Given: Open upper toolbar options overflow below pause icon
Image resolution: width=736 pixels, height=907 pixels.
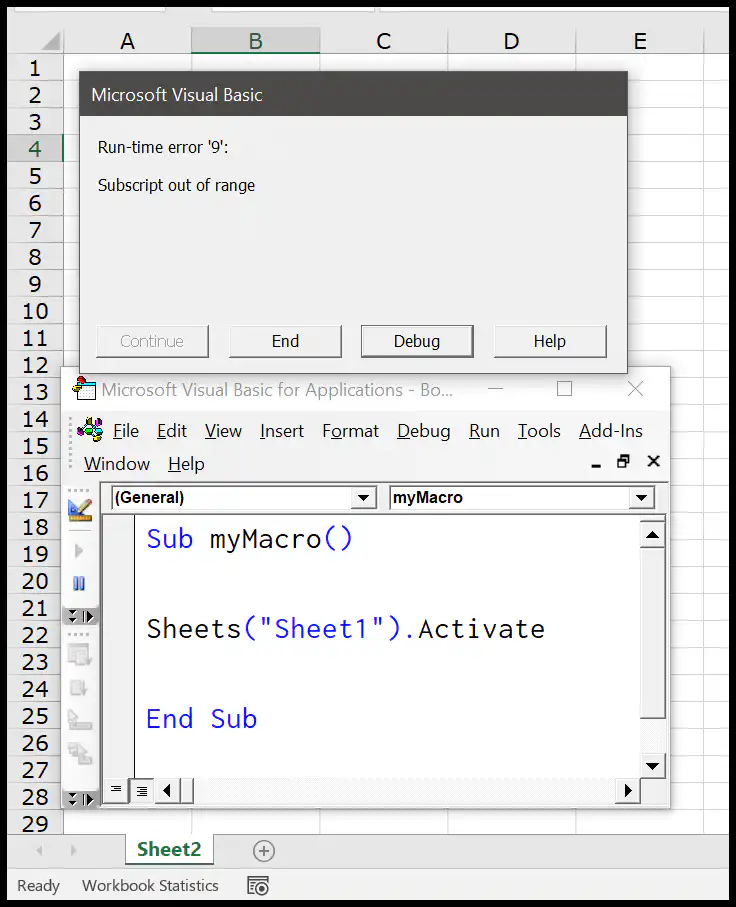Looking at the screenshot, I should tap(80, 616).
